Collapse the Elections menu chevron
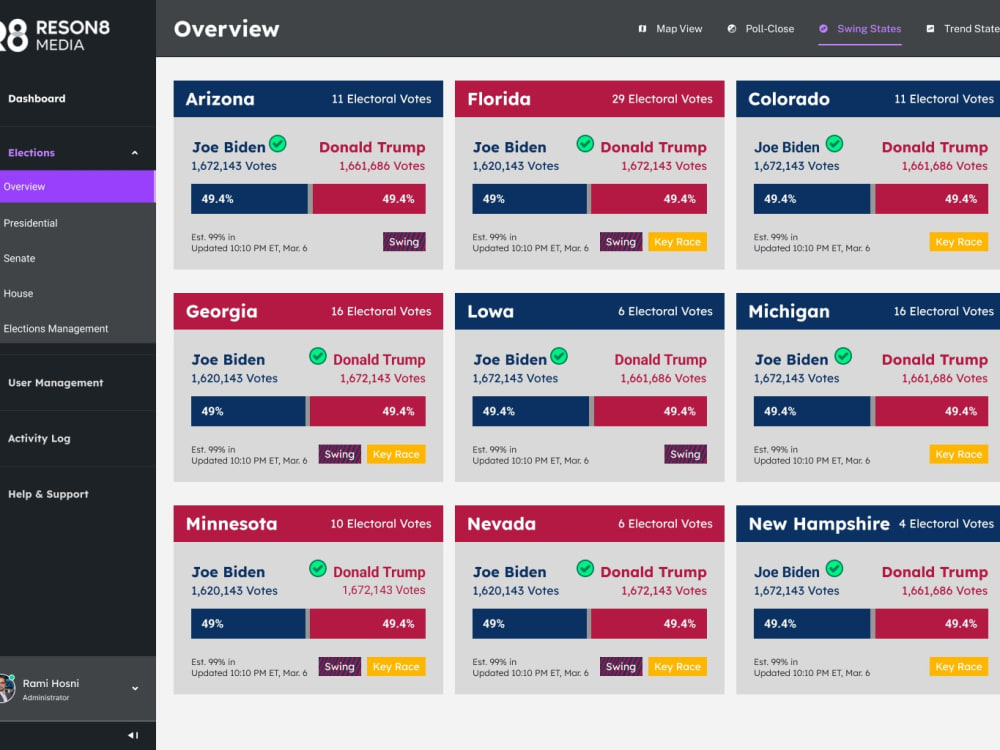 (135, 153)
